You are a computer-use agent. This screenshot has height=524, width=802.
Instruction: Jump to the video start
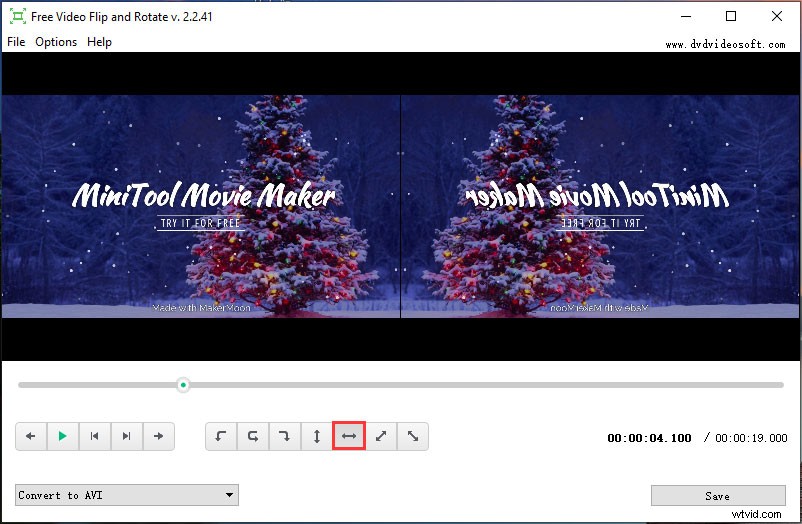tap(95, 436)
